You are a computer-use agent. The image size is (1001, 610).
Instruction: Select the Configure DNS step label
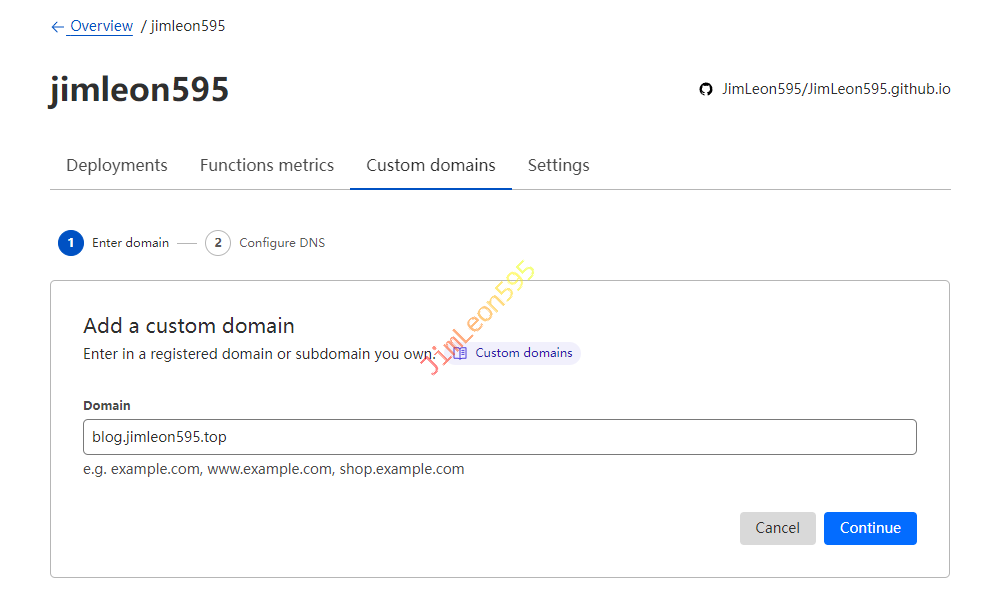tap(282, 243)
